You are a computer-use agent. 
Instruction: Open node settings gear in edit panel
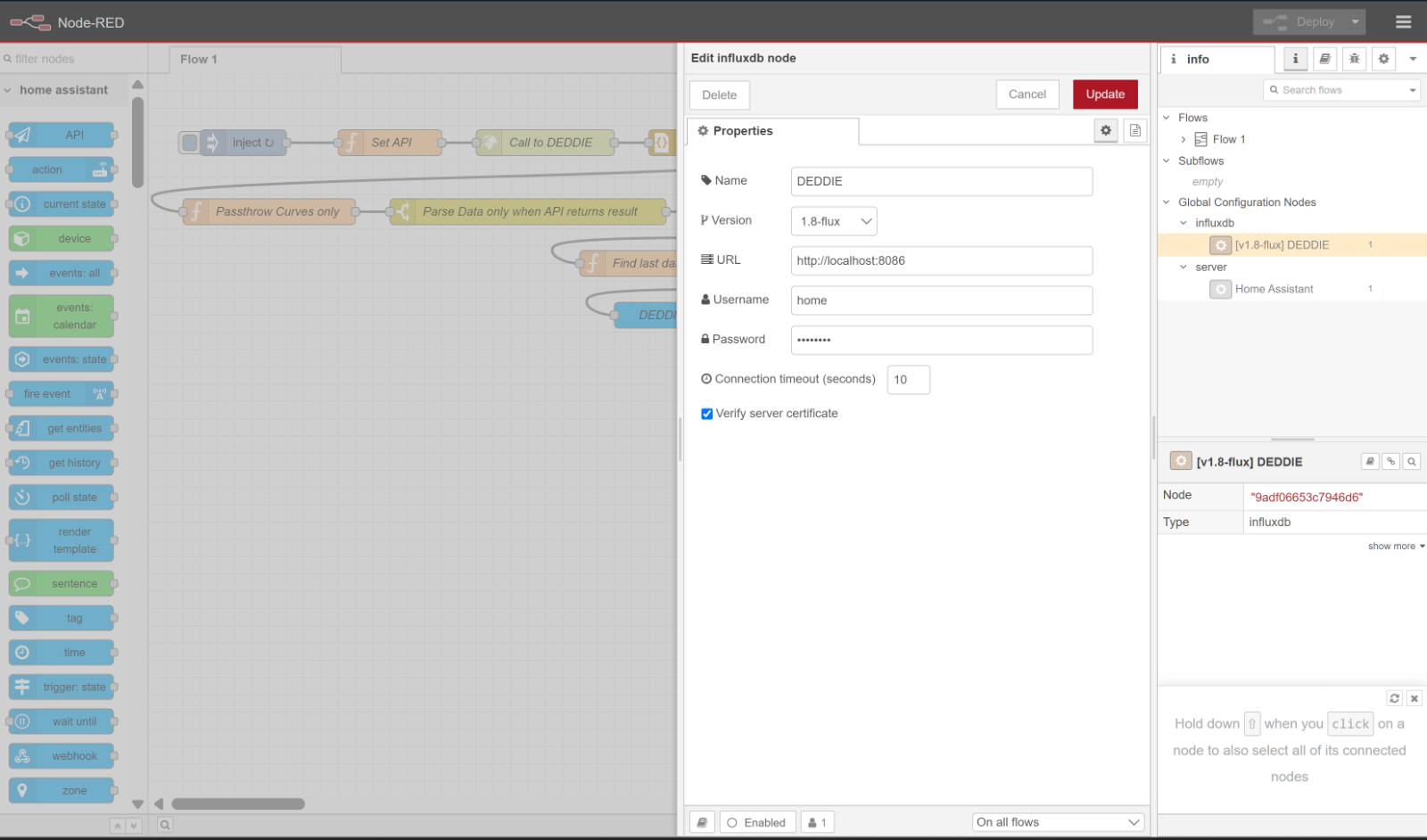(1106, 130)
